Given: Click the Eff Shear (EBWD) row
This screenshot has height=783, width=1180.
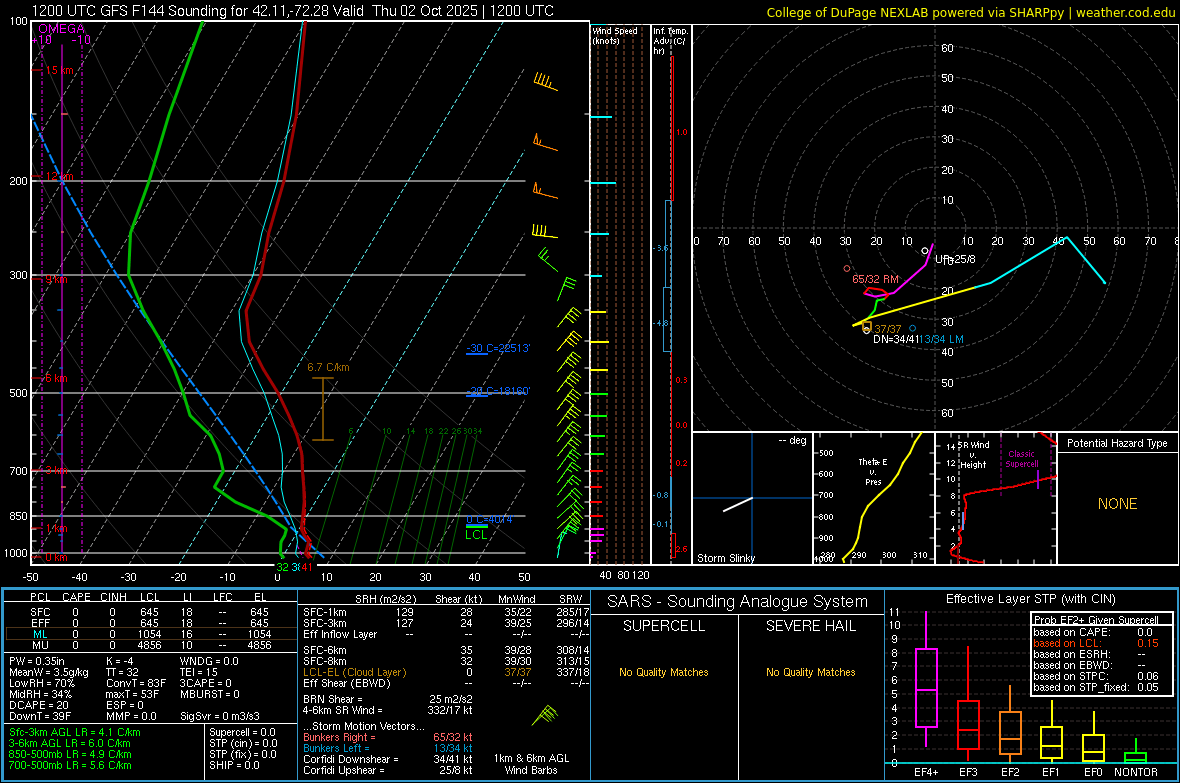Looking at the screenshot, I should 446,684.
